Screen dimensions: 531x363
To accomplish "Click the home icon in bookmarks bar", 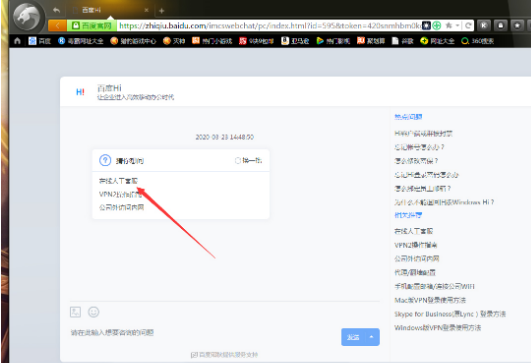I will point(17,41).
